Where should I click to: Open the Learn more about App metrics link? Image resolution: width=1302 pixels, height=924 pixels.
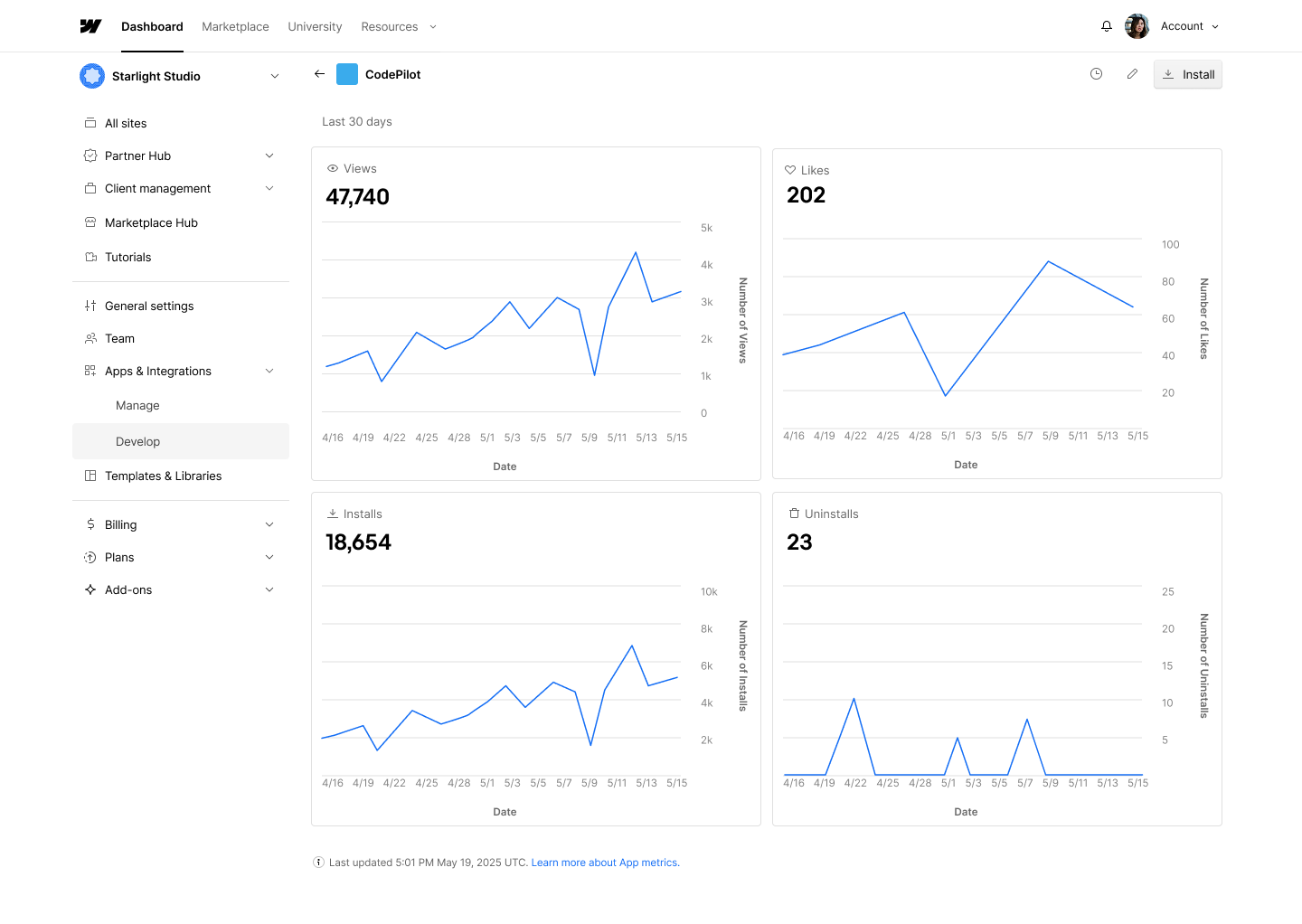click(x=604, y=862)
